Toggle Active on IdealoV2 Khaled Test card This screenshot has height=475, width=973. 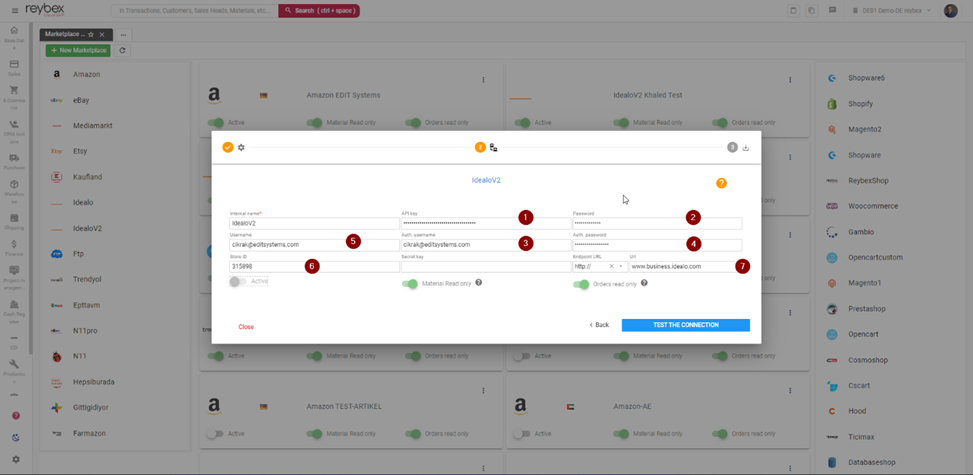coord(522,123)
